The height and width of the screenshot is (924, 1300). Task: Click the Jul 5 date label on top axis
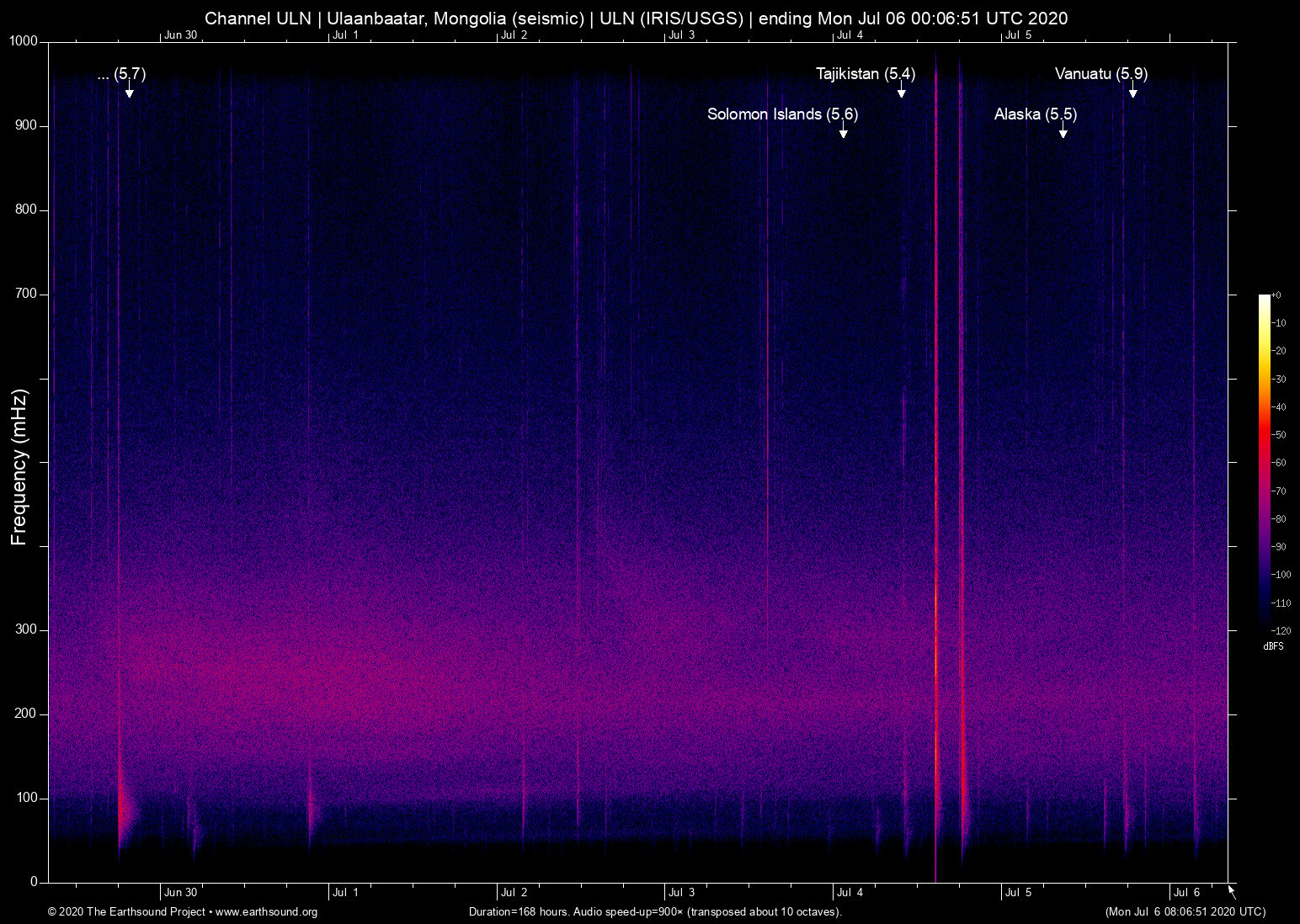pos(1017,35)
